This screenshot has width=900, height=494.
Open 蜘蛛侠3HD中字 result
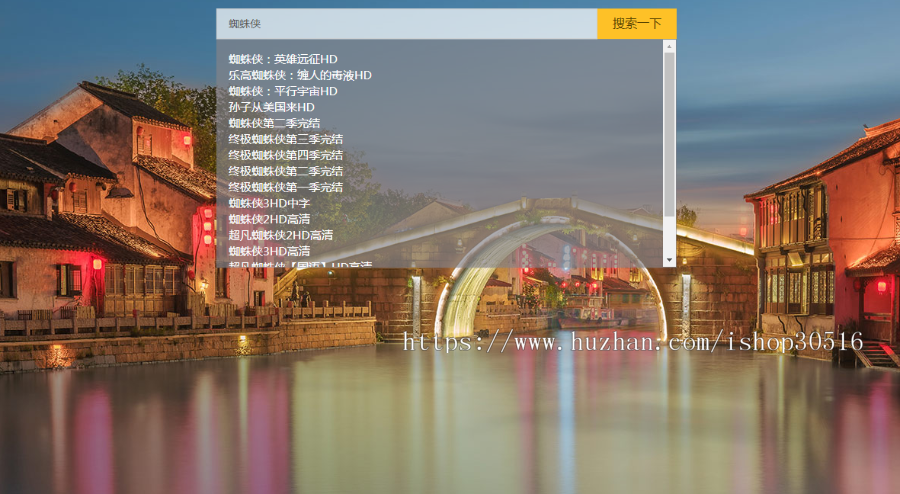(269, 203)
